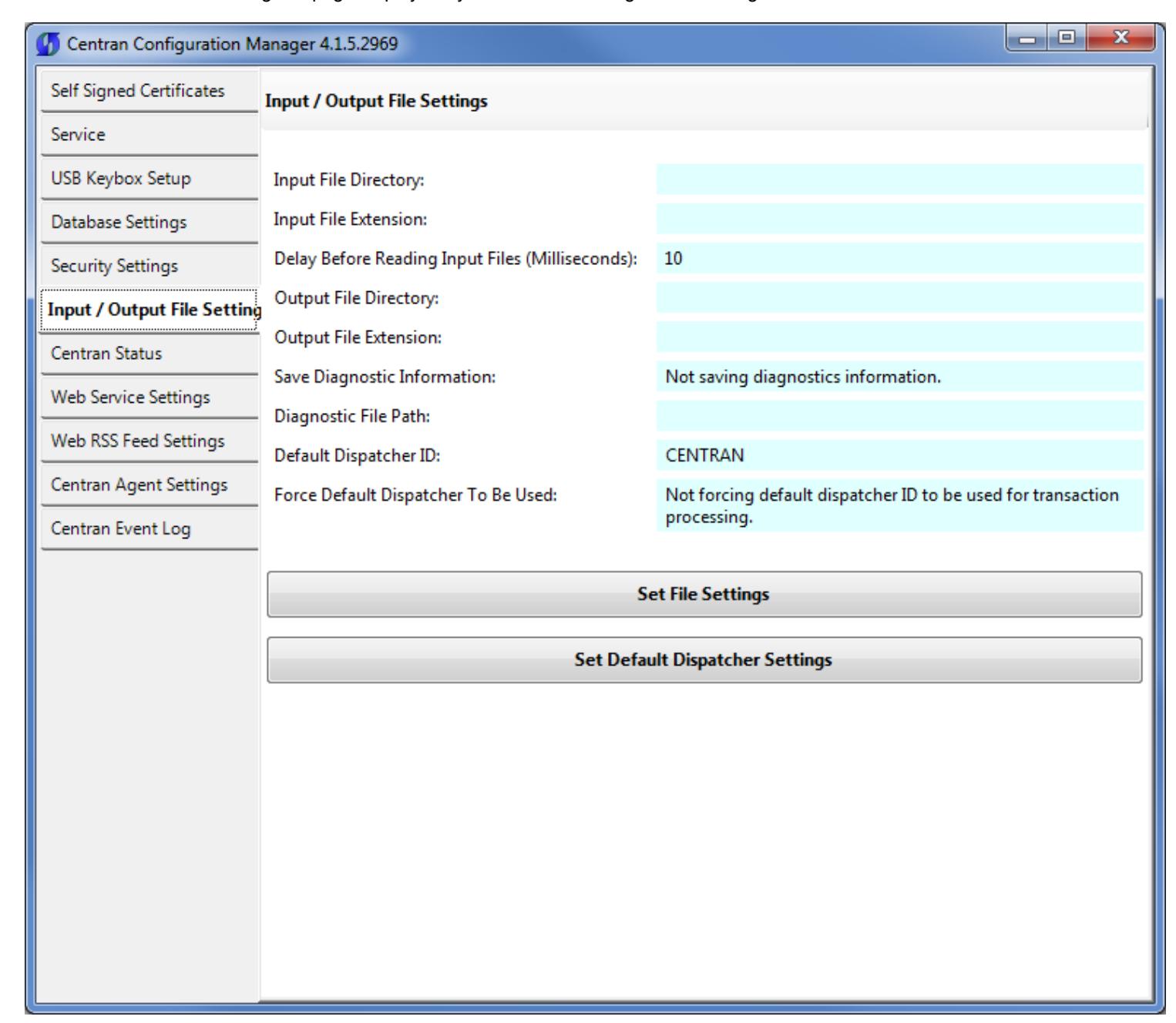1176x1023 pixels.
Task: Click the Input File Extension value field
Action: (900, 219)
